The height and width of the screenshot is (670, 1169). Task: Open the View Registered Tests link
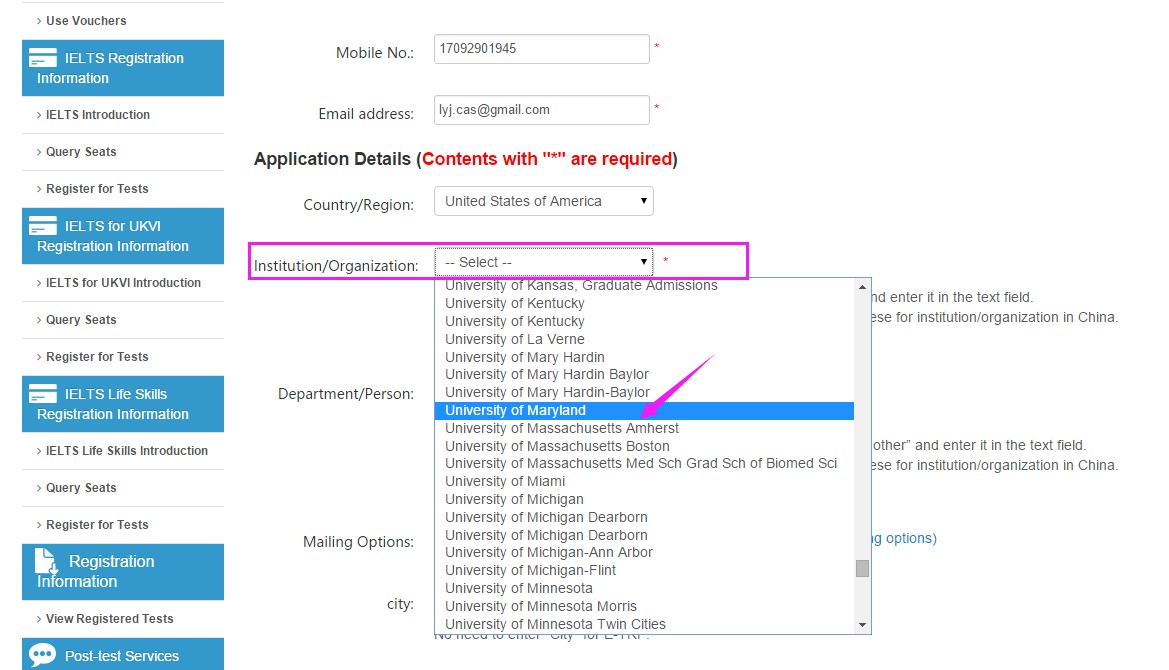110,619
